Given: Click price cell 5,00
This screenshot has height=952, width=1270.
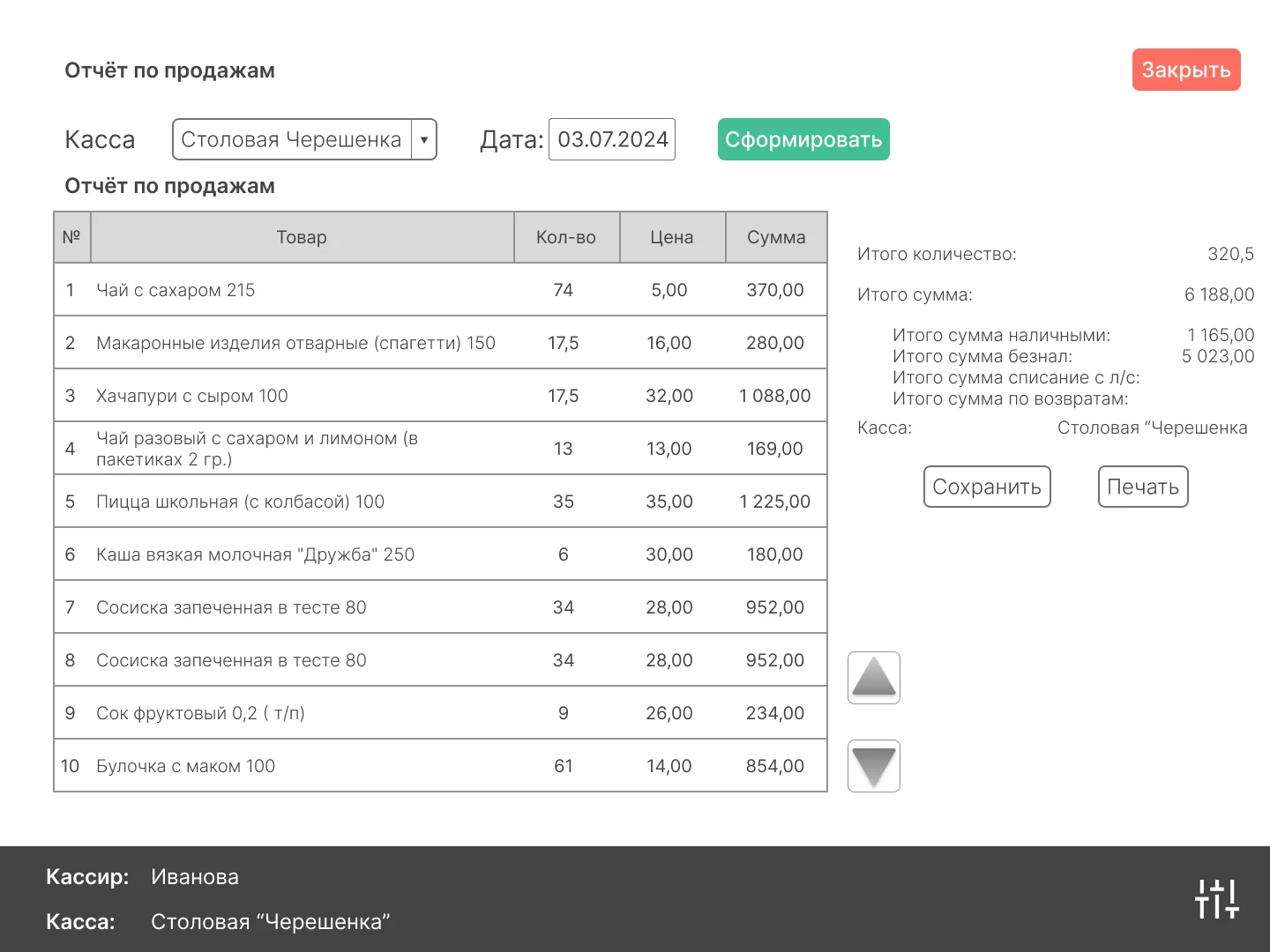Looking at the screenshot, I should pos(669,290).
